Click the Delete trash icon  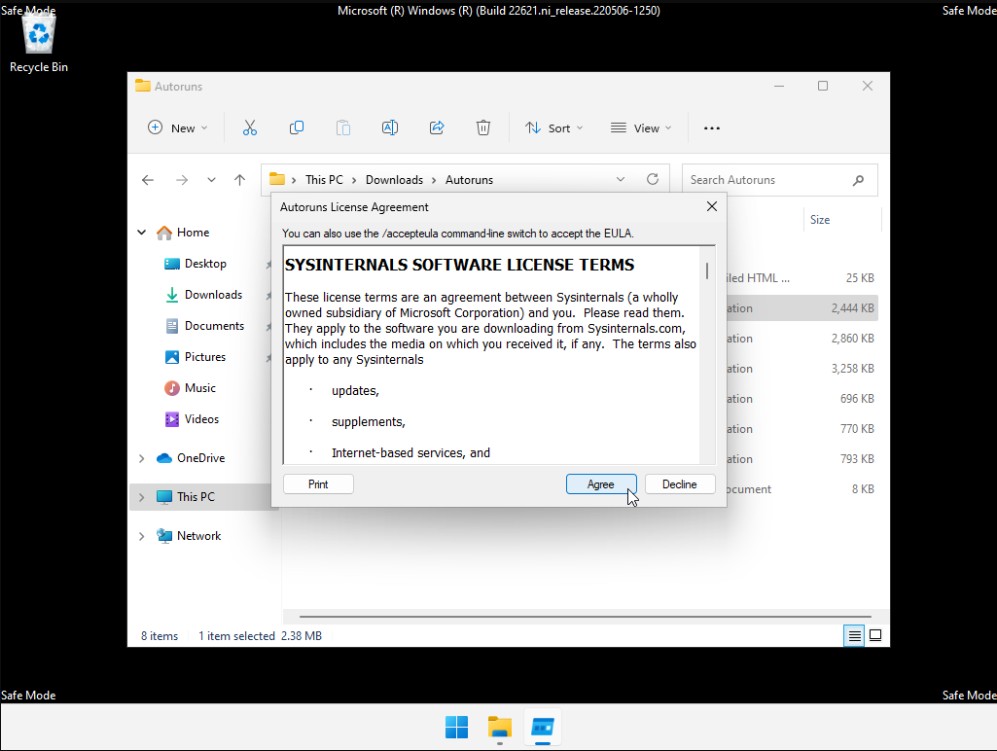coord(483,128)
